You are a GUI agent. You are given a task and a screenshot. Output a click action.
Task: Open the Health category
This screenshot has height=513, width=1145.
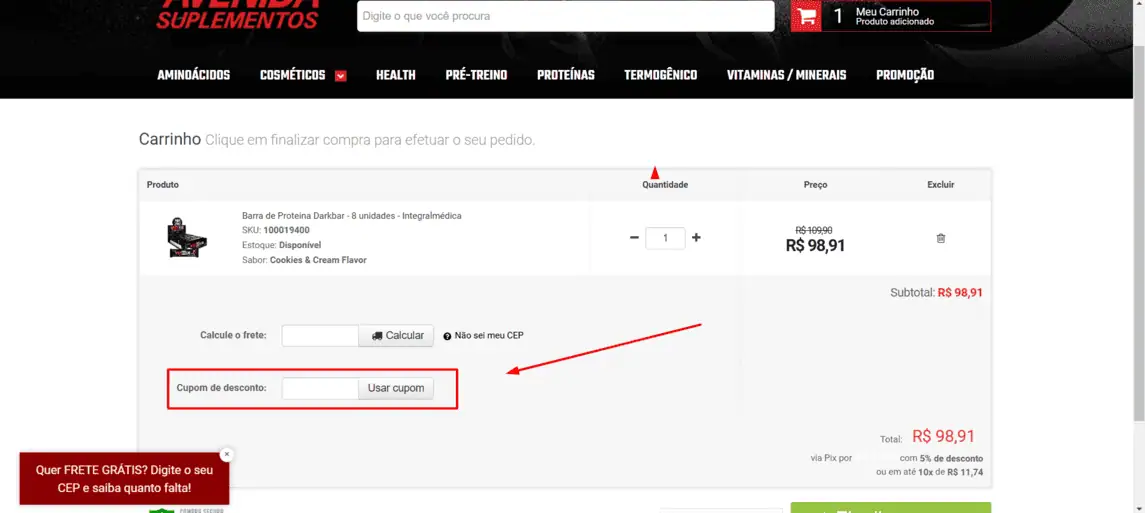point(396,75)
